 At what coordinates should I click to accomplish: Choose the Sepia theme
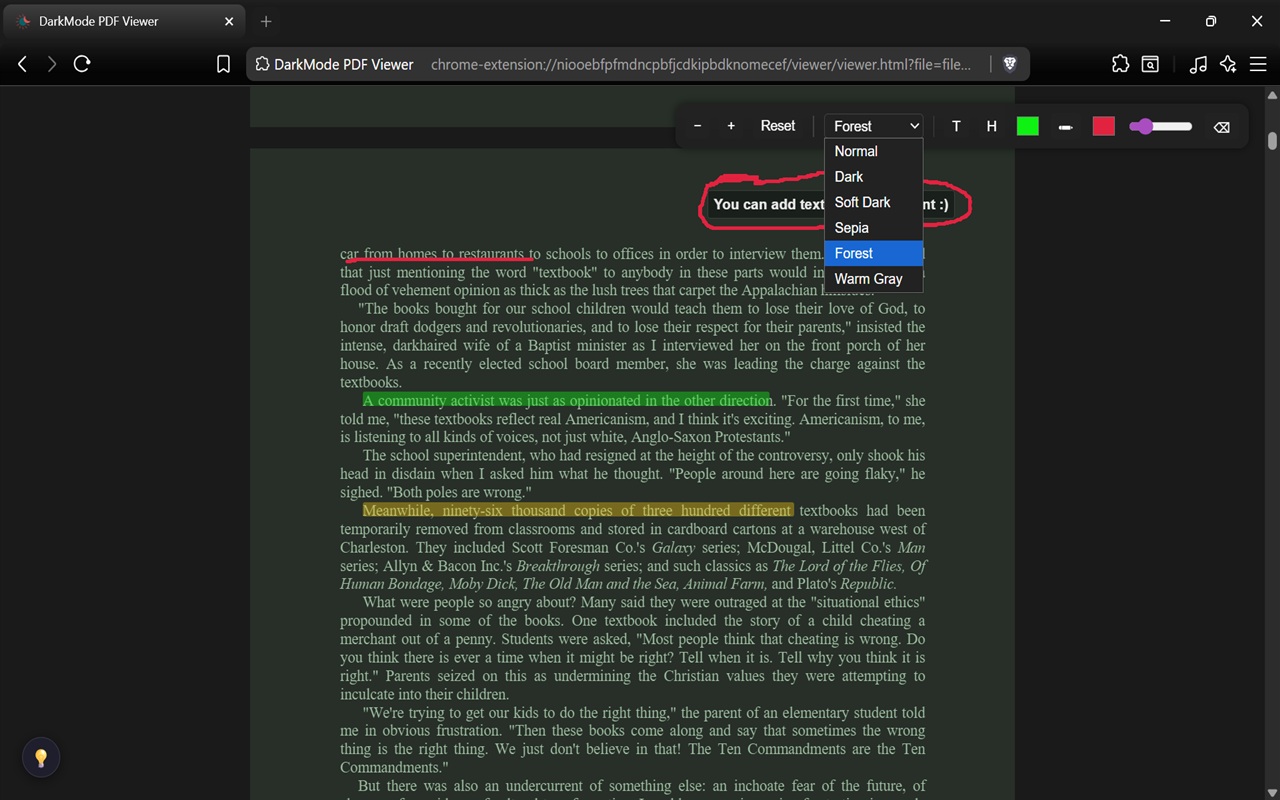pyautogui.click(x=873, y=228)
